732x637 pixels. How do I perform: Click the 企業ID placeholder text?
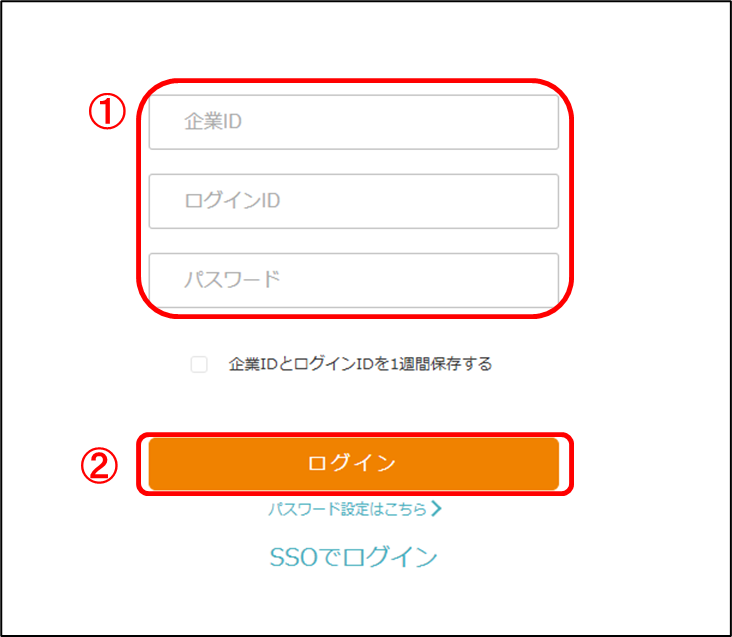(213, 122)
